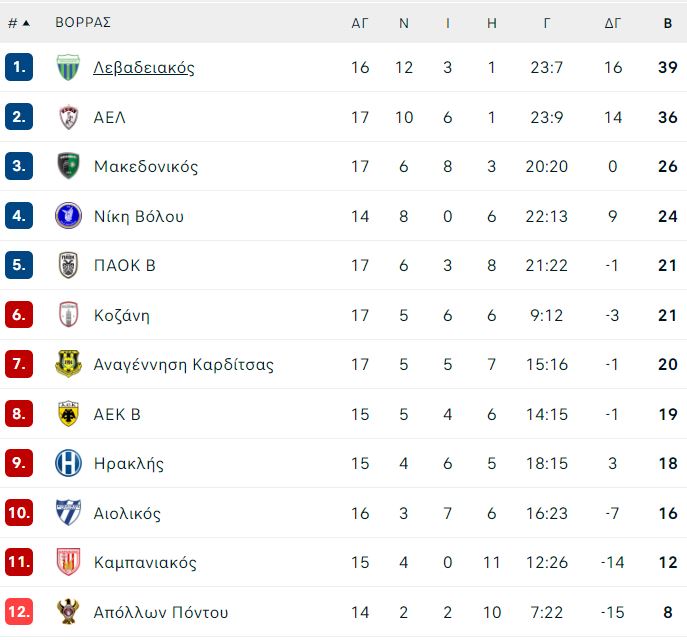Image resolution: width=687 pixels, height=640 pixels.
Task: Click the Μακεδονικός shield logo
Action: pos(68,166)
